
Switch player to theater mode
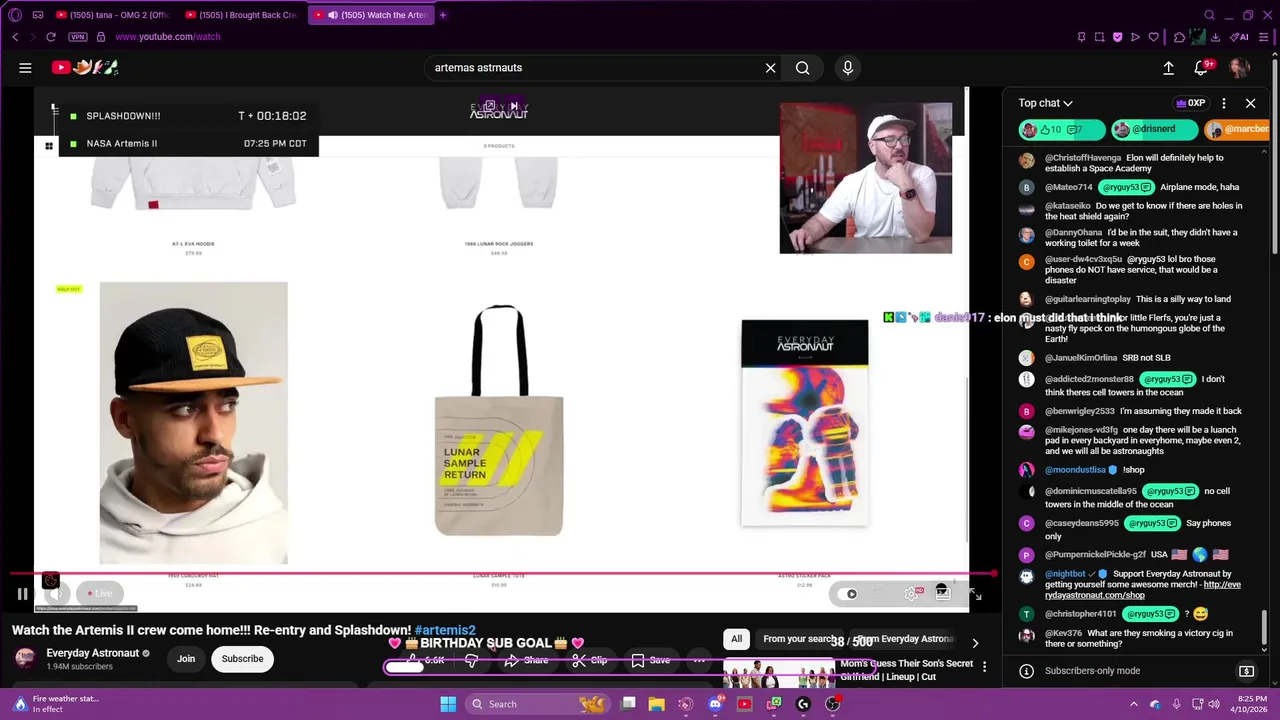click(x=942, y=594)
